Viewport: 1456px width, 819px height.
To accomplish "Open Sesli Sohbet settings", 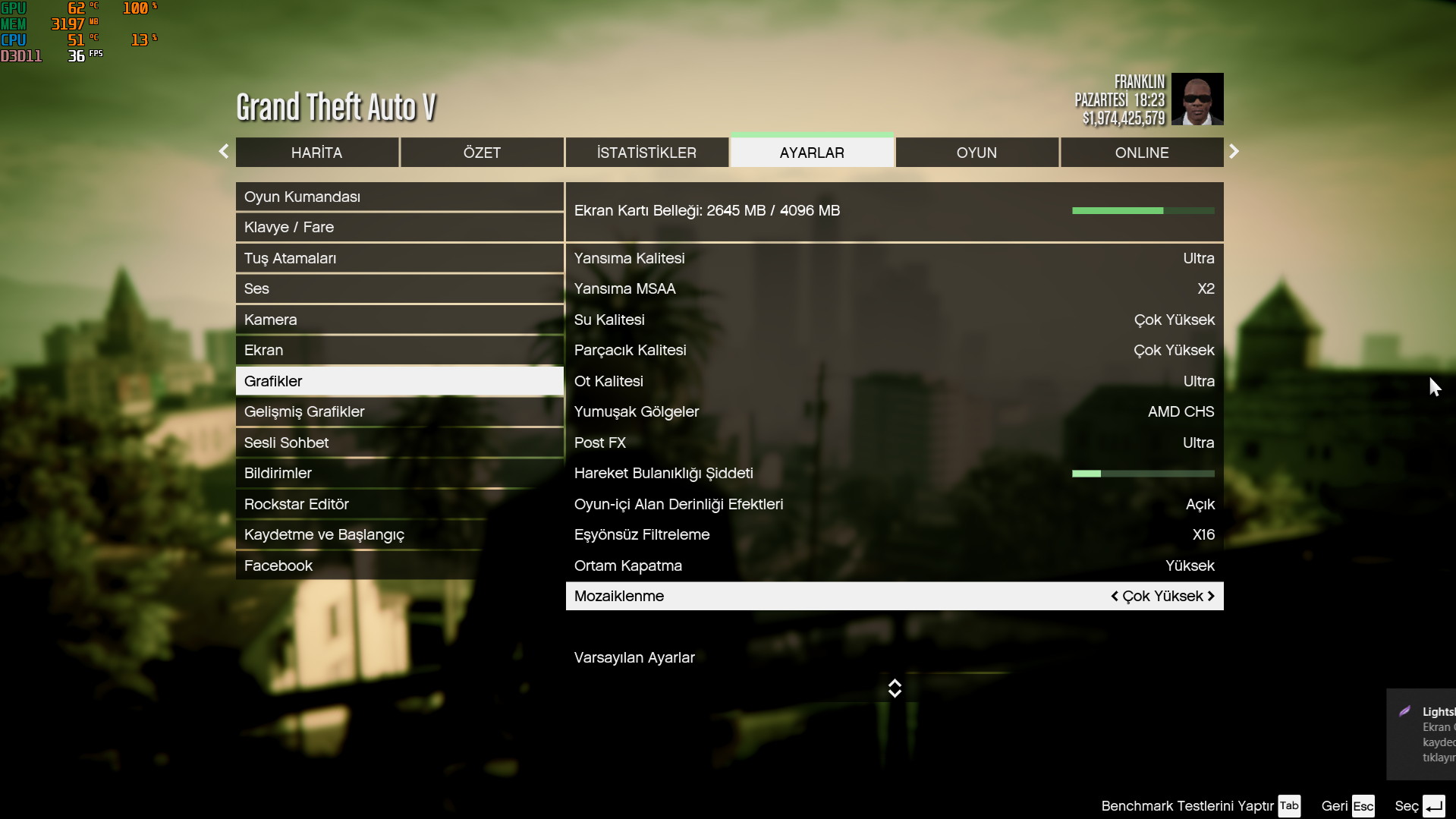I will [400, 443].
